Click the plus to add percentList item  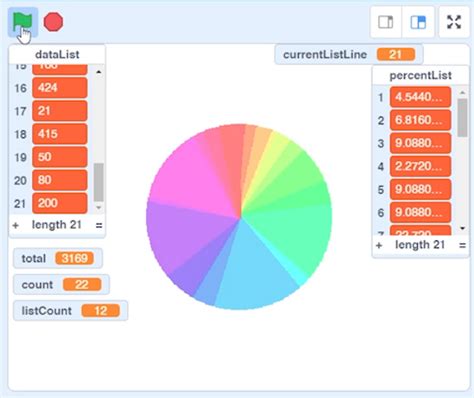point(379,246)
